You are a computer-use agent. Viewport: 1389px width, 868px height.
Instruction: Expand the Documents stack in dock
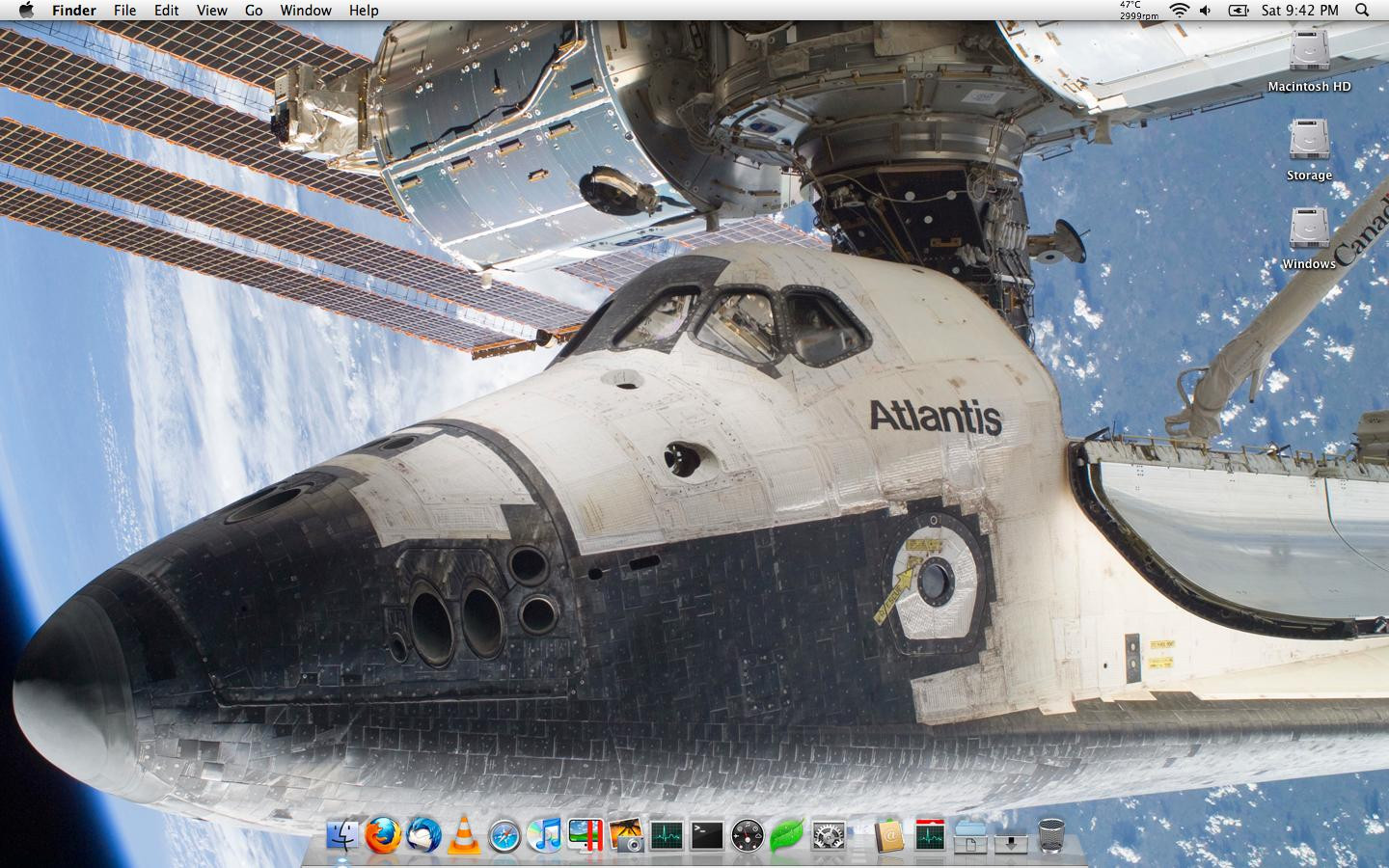point(970,835)
